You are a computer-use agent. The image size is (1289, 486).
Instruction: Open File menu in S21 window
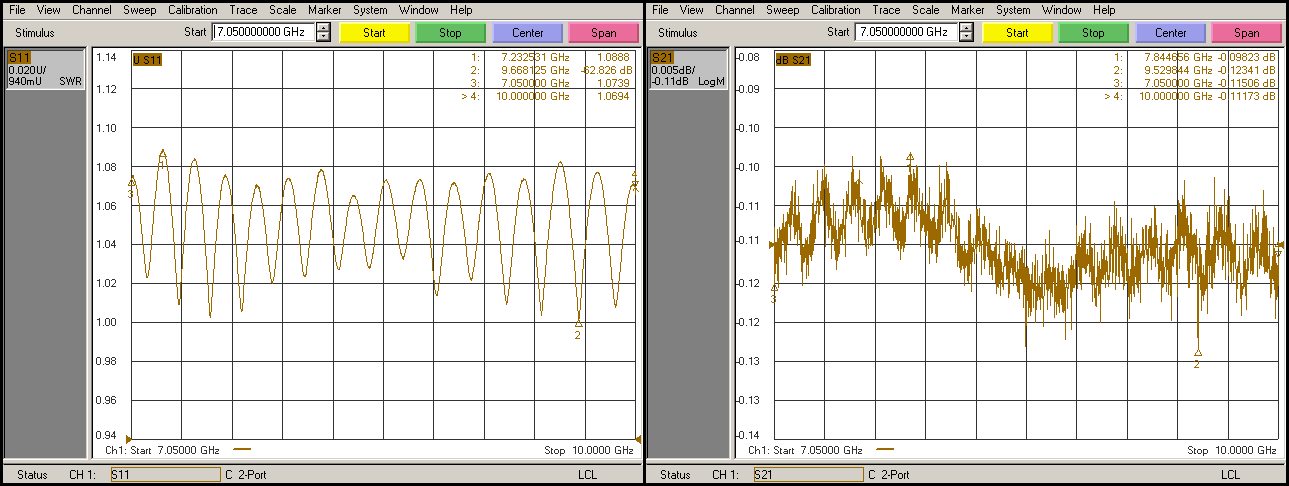660,10
